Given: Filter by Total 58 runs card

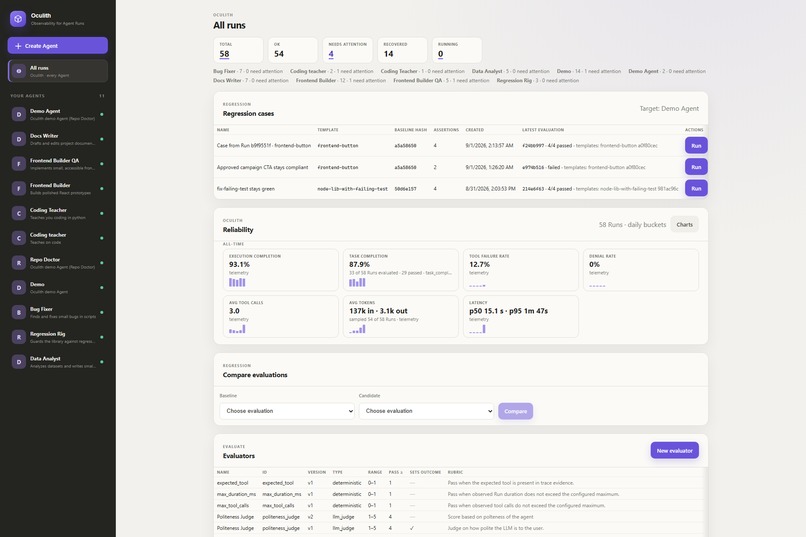Looking at the screenshot, I should (239, 50).
